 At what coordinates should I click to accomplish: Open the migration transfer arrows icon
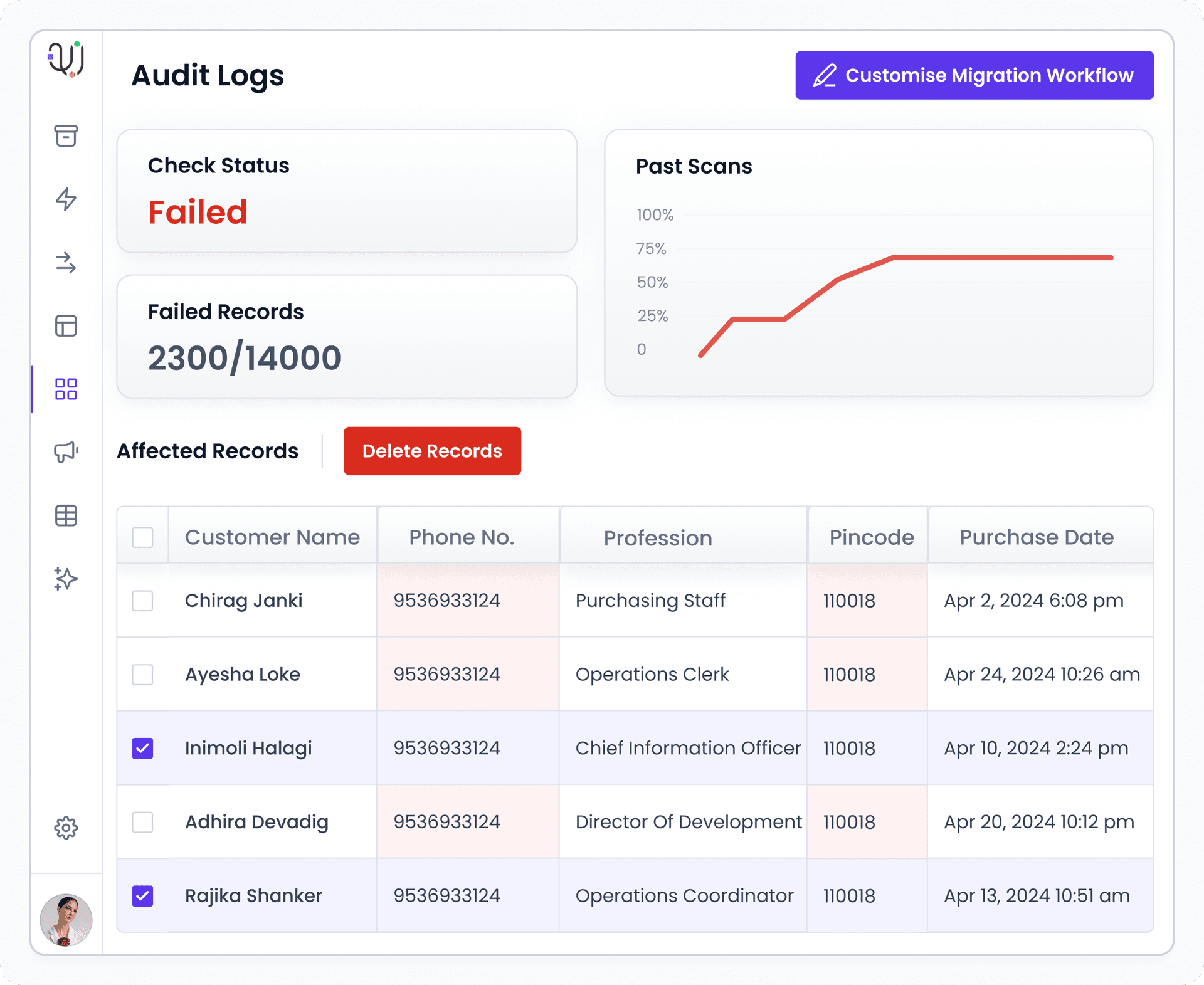coord(65,264)
